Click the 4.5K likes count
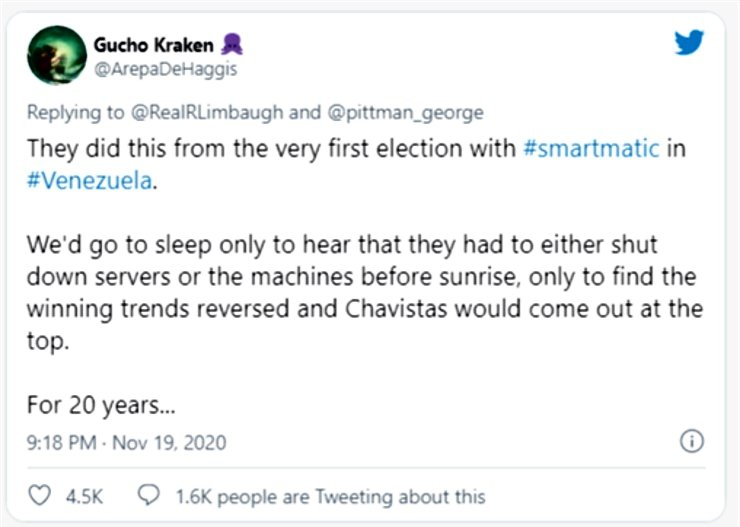 pos(82,495)
